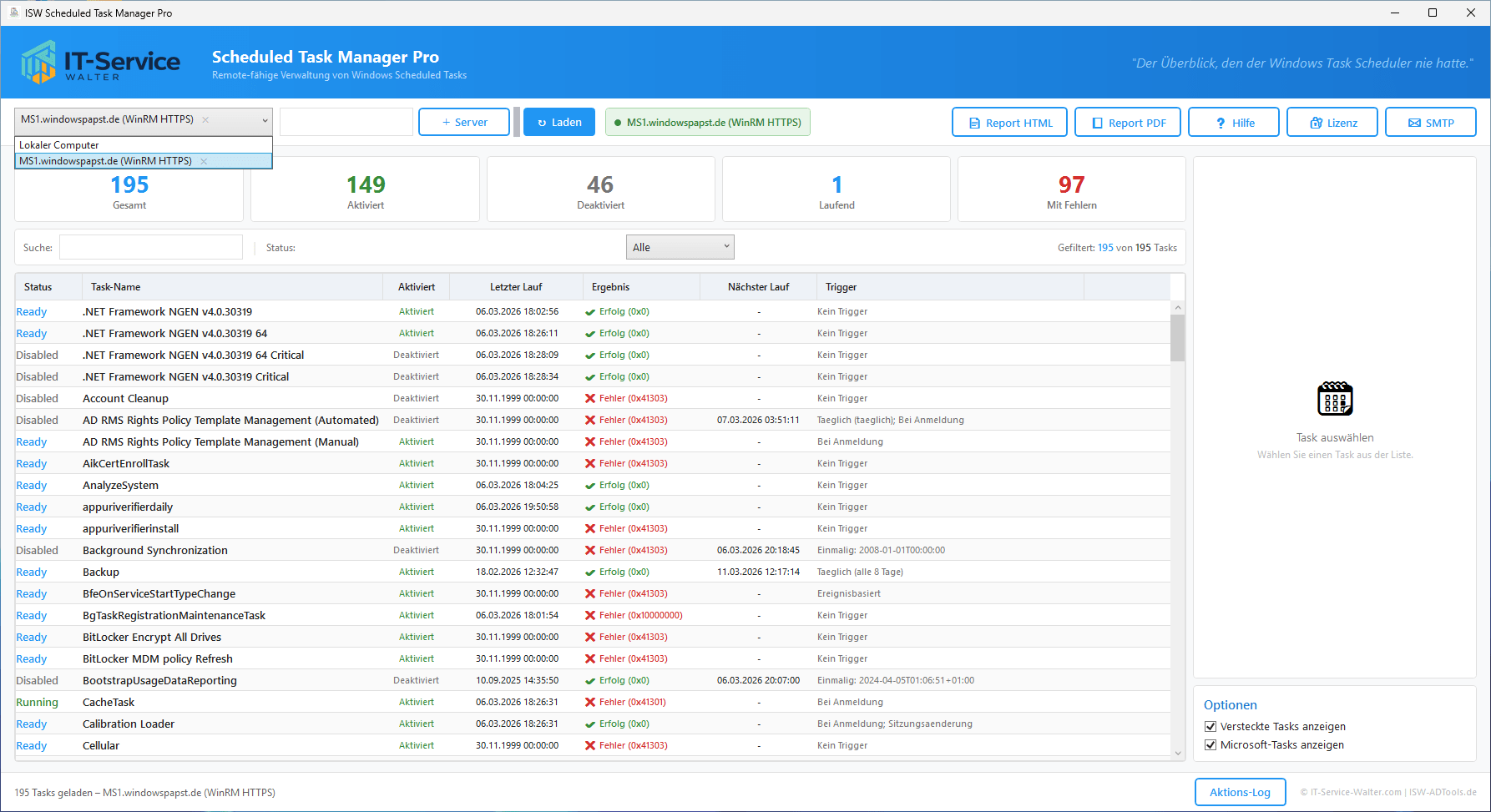Remove the selected server with X icon
The height and width of the screenshot is (812, 1491).
pos(205,119)
